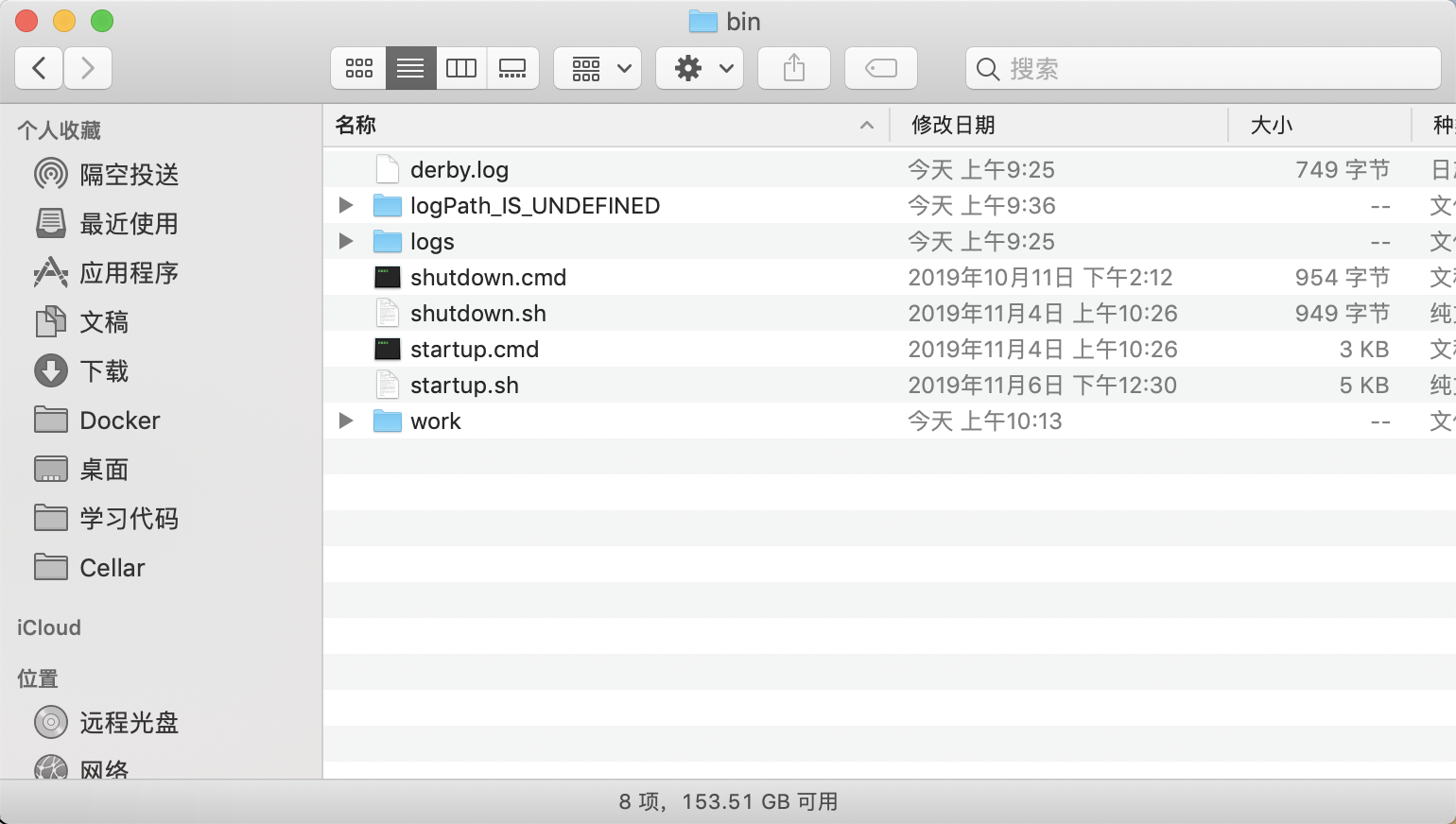Click the startup.sh file name
Screen dimensions: 1456x824
click(x=464, y=386)
